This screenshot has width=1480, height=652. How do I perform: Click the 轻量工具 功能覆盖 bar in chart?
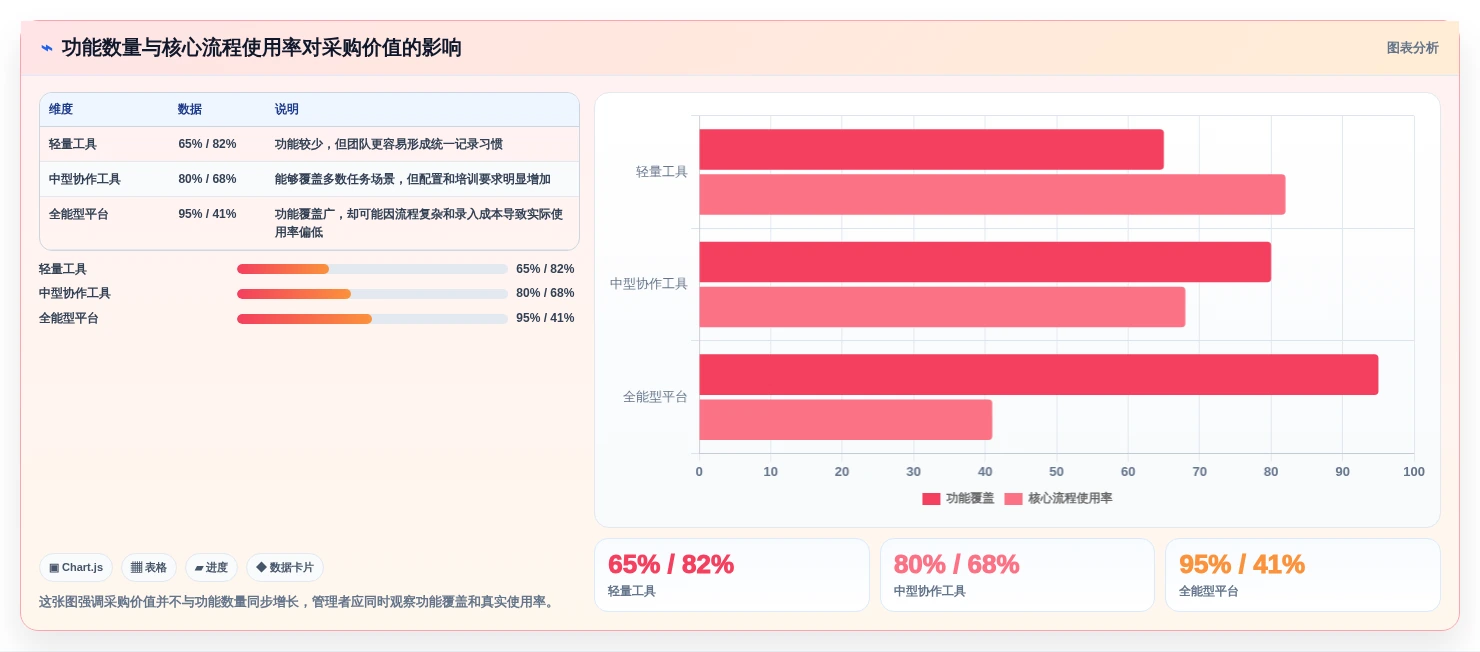coord(931,149)
